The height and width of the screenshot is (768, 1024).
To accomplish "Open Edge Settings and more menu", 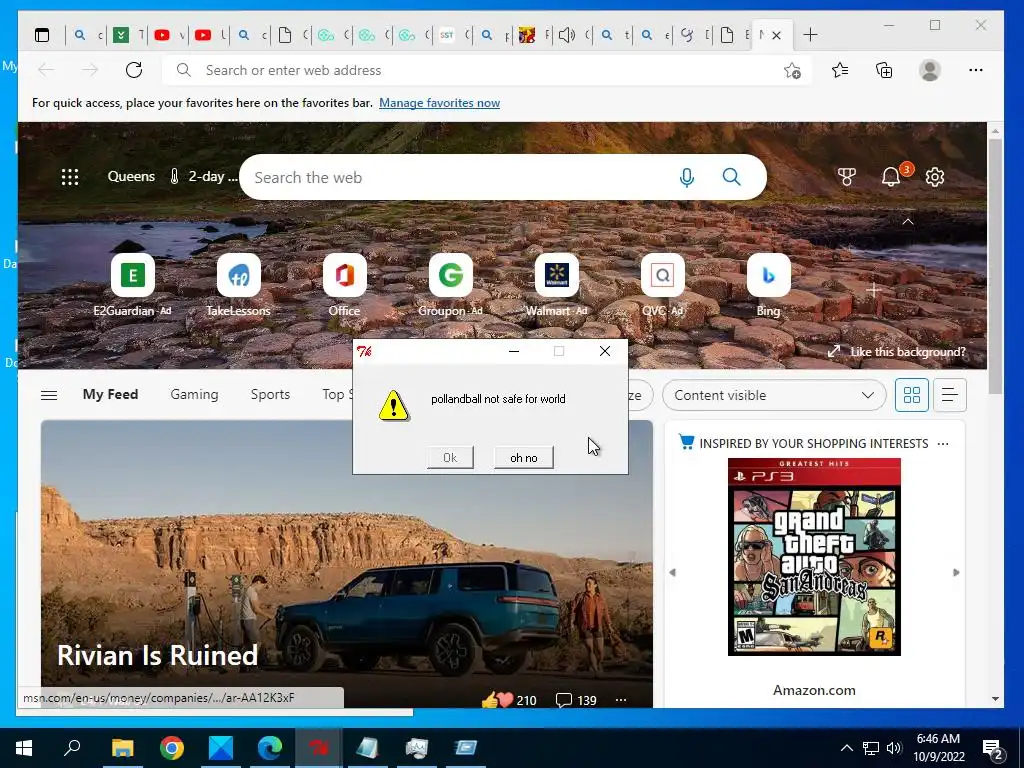I will (x=976, y=70).
